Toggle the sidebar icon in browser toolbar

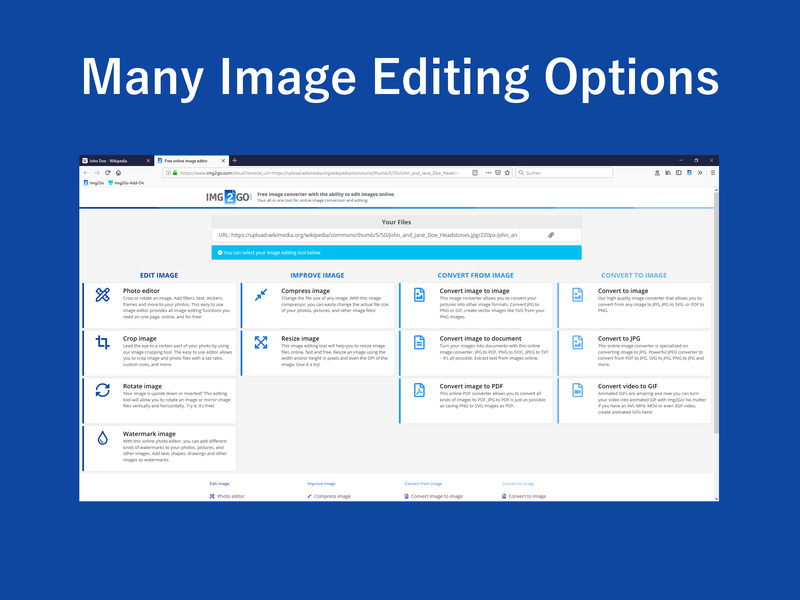(x=679, y=173)
